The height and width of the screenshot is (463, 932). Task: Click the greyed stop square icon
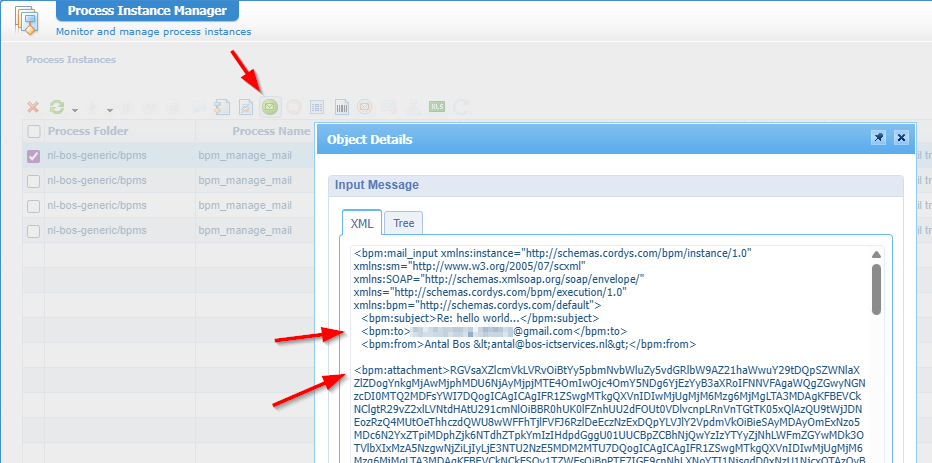click(x=174, y=107)
